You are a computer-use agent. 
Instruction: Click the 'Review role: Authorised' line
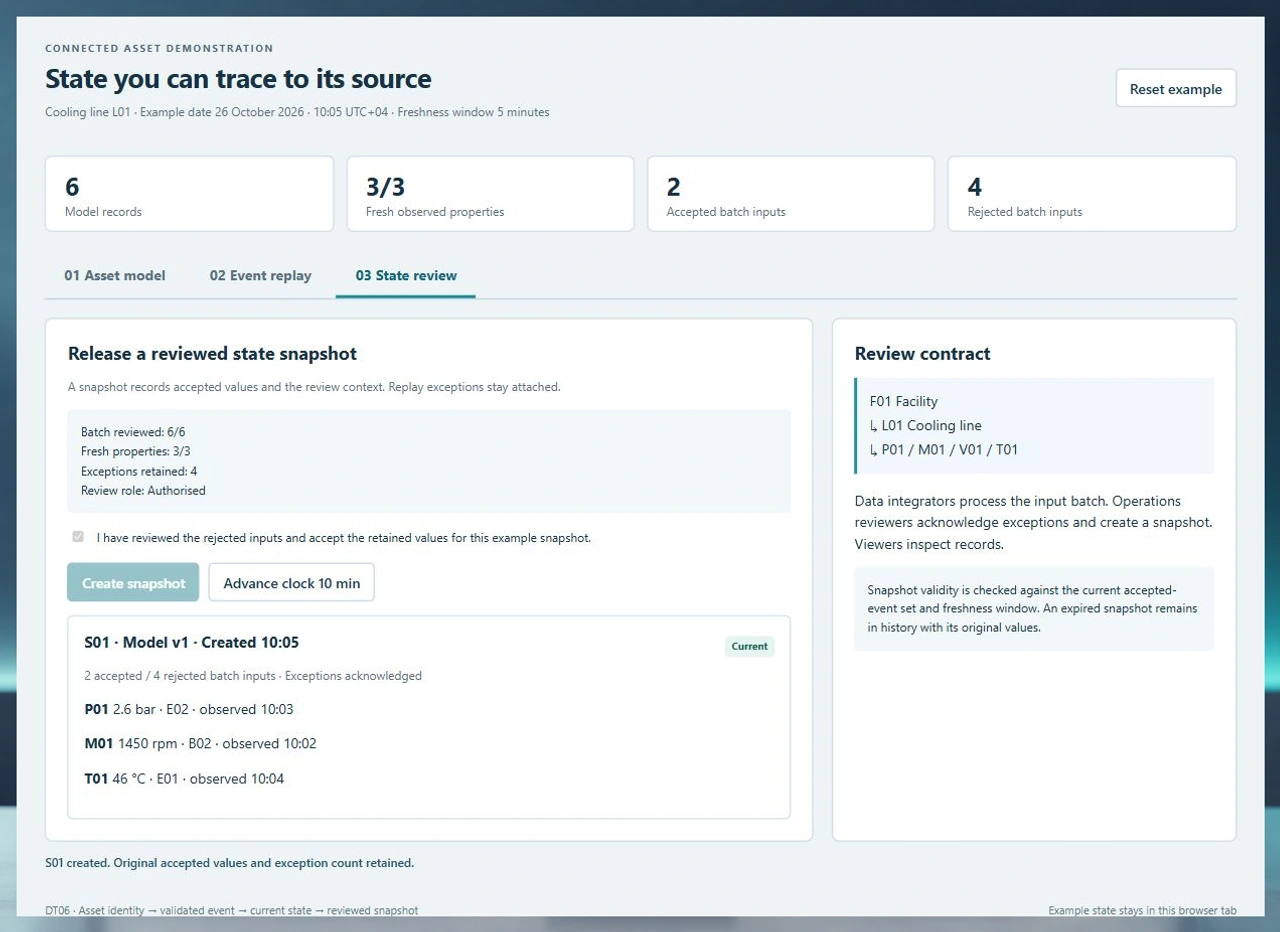click(x=143, y=490)
